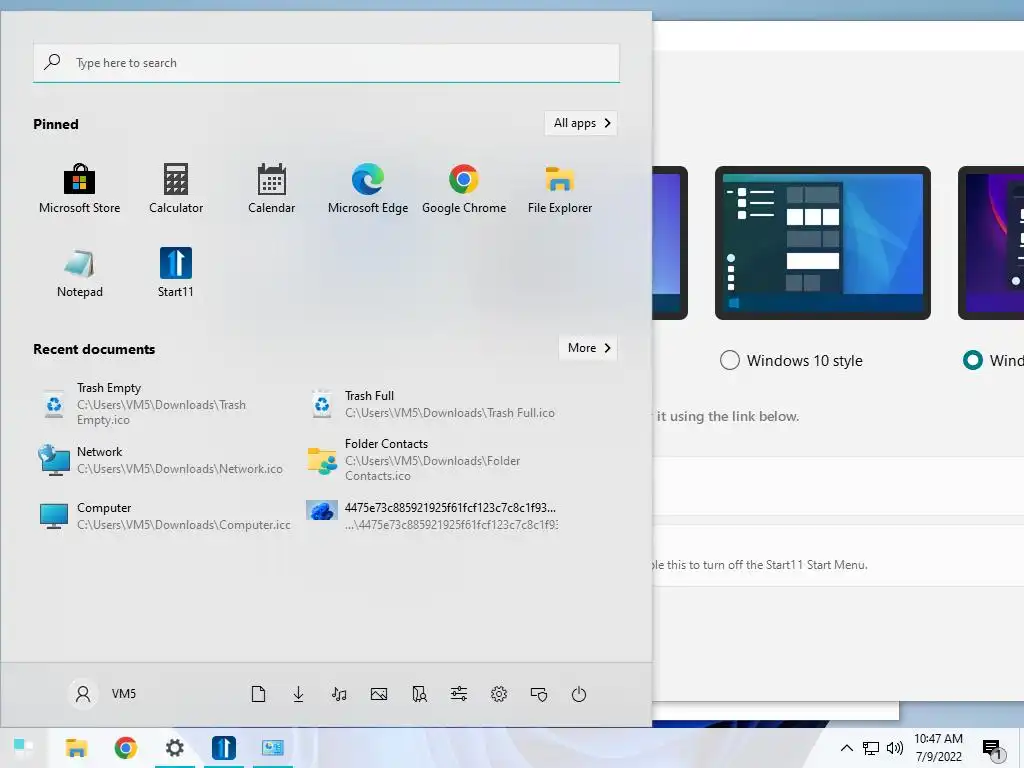The width and height of the screenshot is (1024, 768).
Task: Launch the pinned Calculator app
Action: 176,189
